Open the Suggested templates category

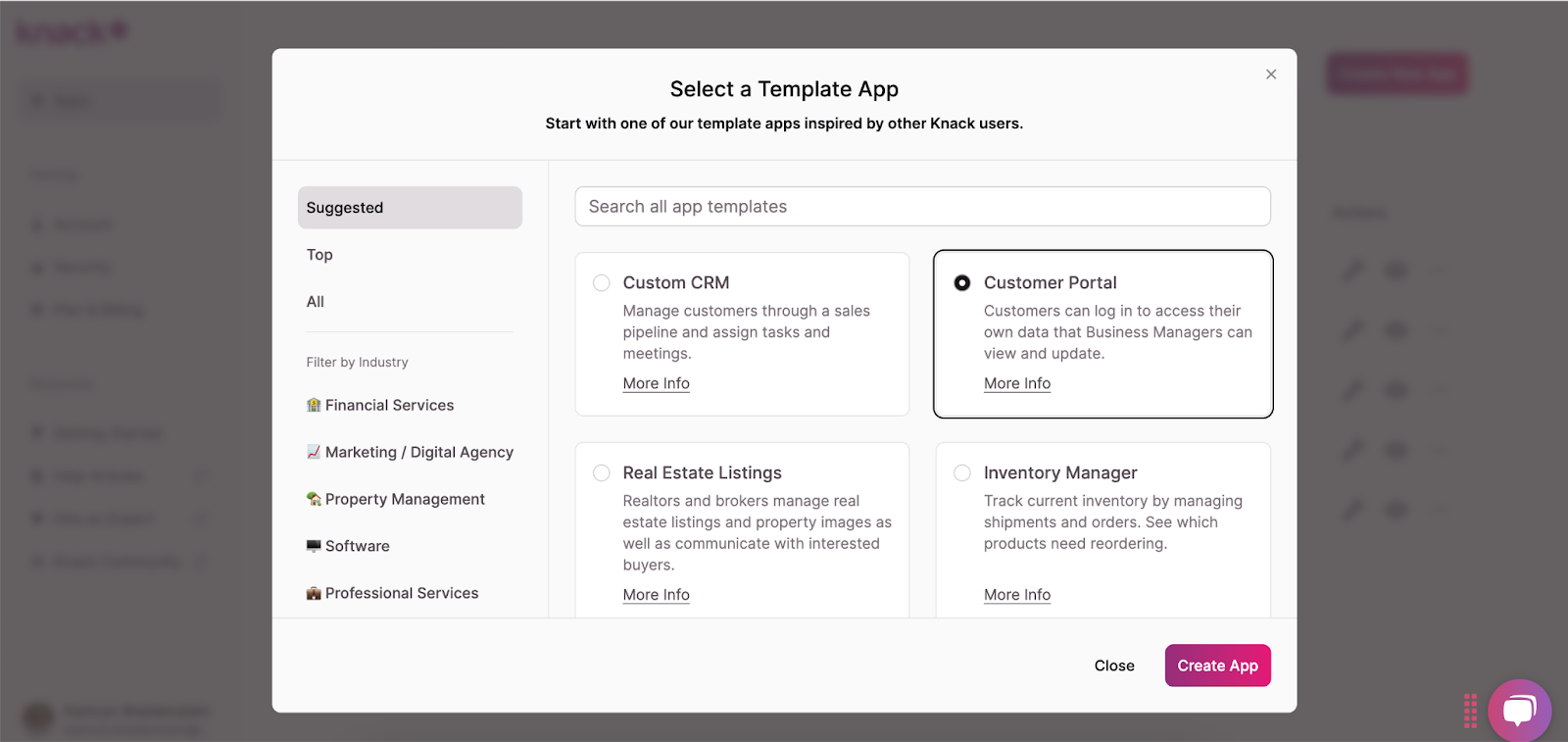[x=410, y=208]
